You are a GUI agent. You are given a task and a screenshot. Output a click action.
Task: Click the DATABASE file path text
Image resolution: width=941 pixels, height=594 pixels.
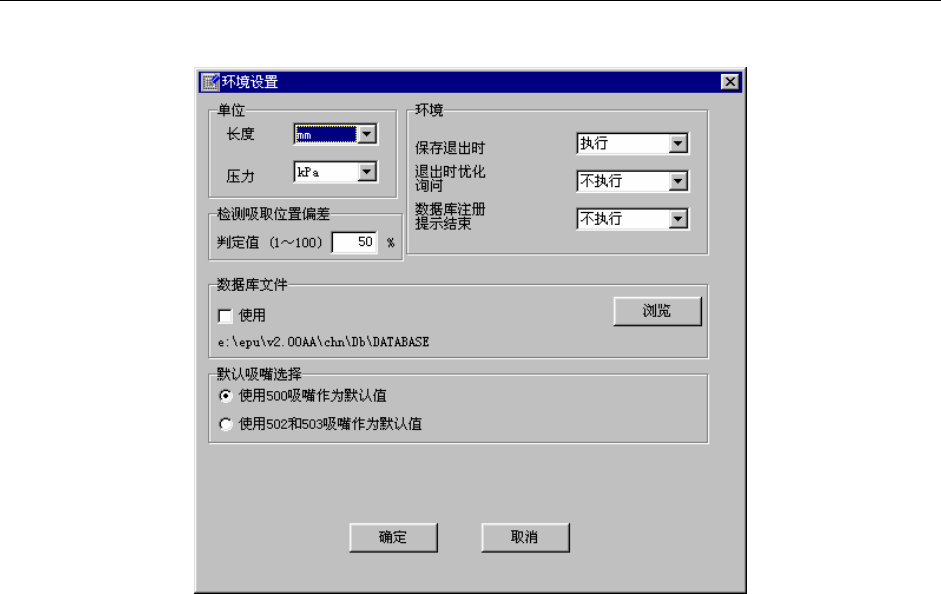click(x=323, y=342)
